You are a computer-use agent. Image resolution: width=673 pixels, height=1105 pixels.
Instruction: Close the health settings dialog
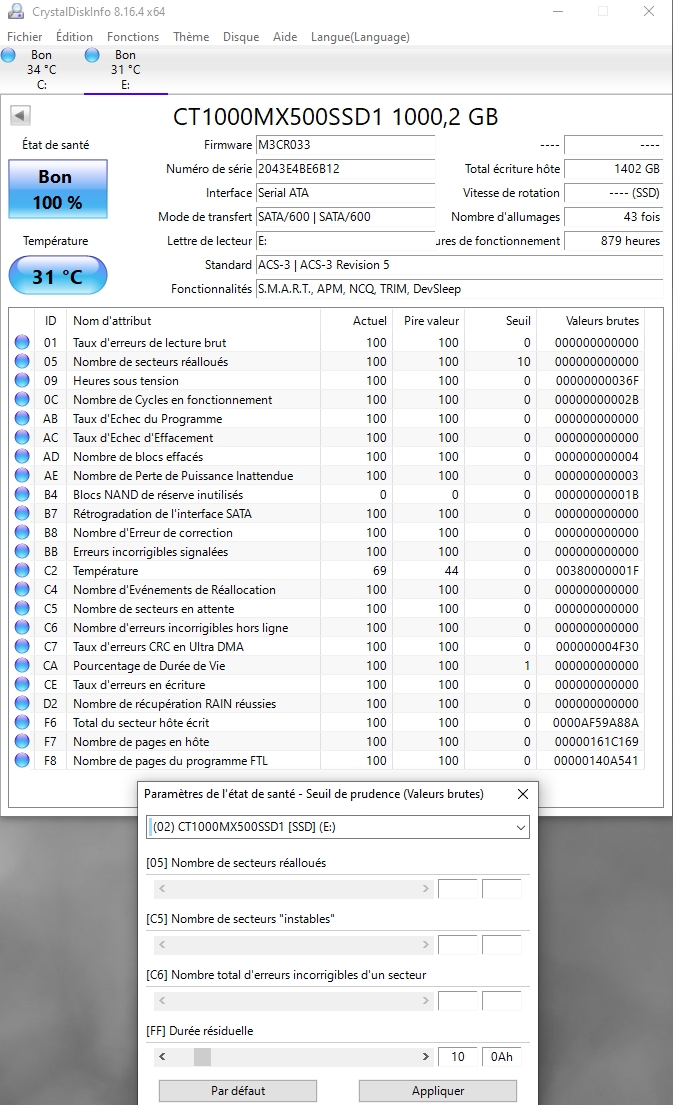[x=523, y=794]
